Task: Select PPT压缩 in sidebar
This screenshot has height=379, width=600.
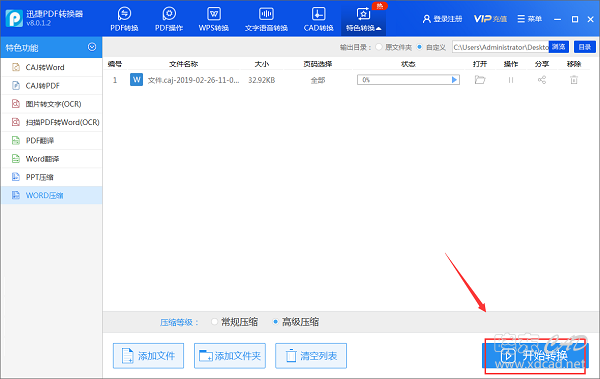Action: click(x=52, y=177)
